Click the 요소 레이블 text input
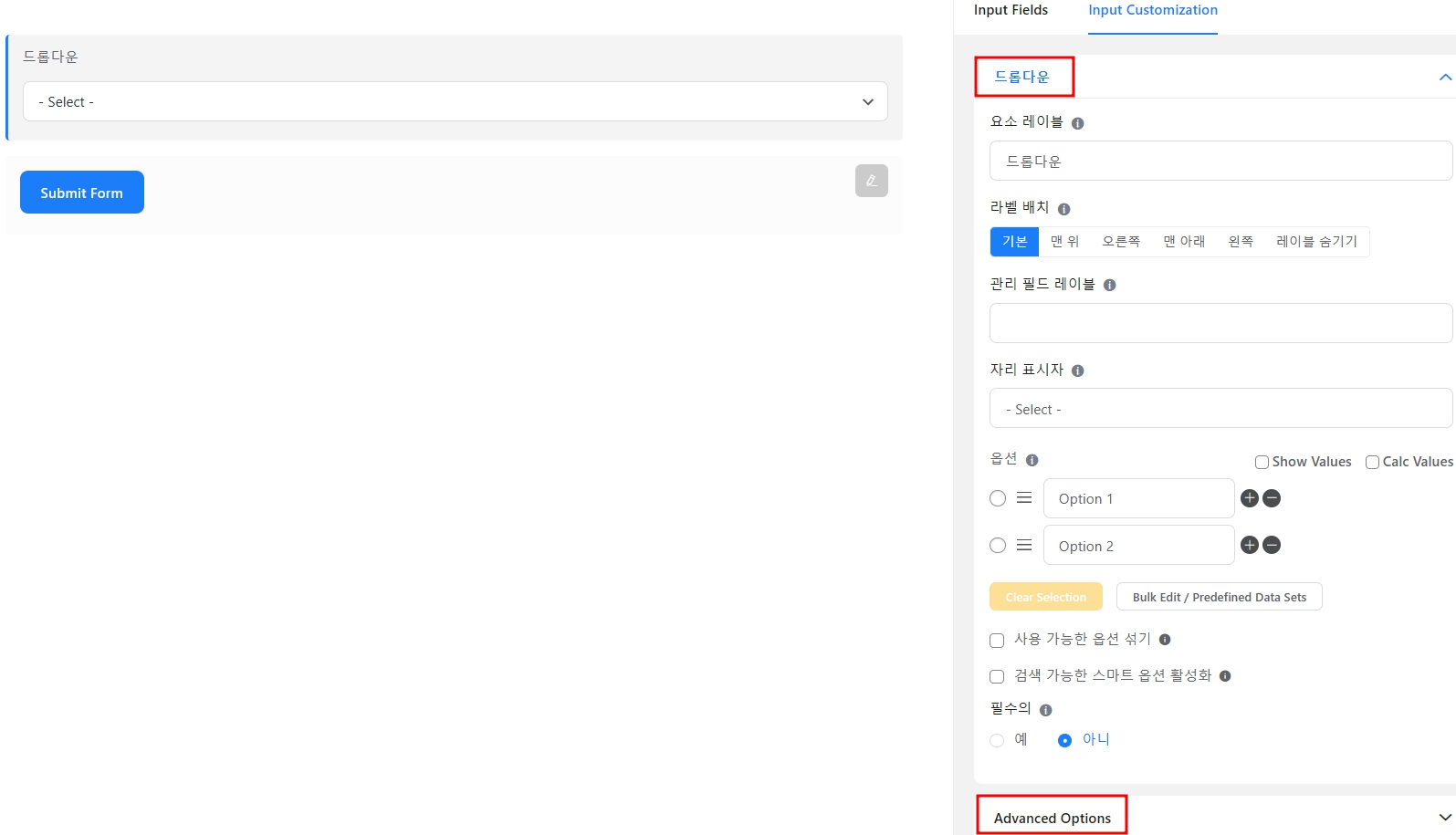This screenshot has height=835, width=1456. click(1220, 161)
